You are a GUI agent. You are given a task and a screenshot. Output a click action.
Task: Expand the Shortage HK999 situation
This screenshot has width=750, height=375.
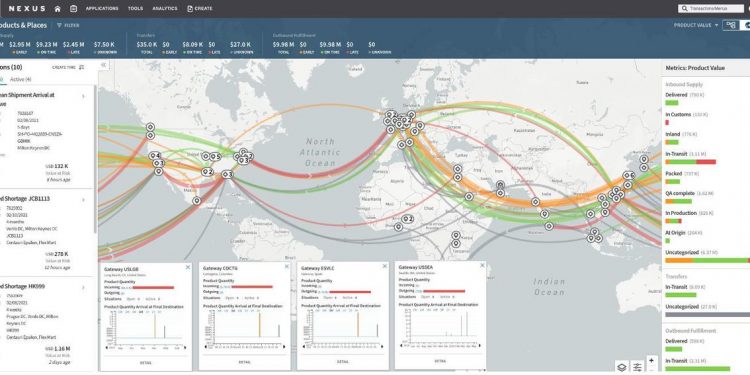tap(83, 287)
